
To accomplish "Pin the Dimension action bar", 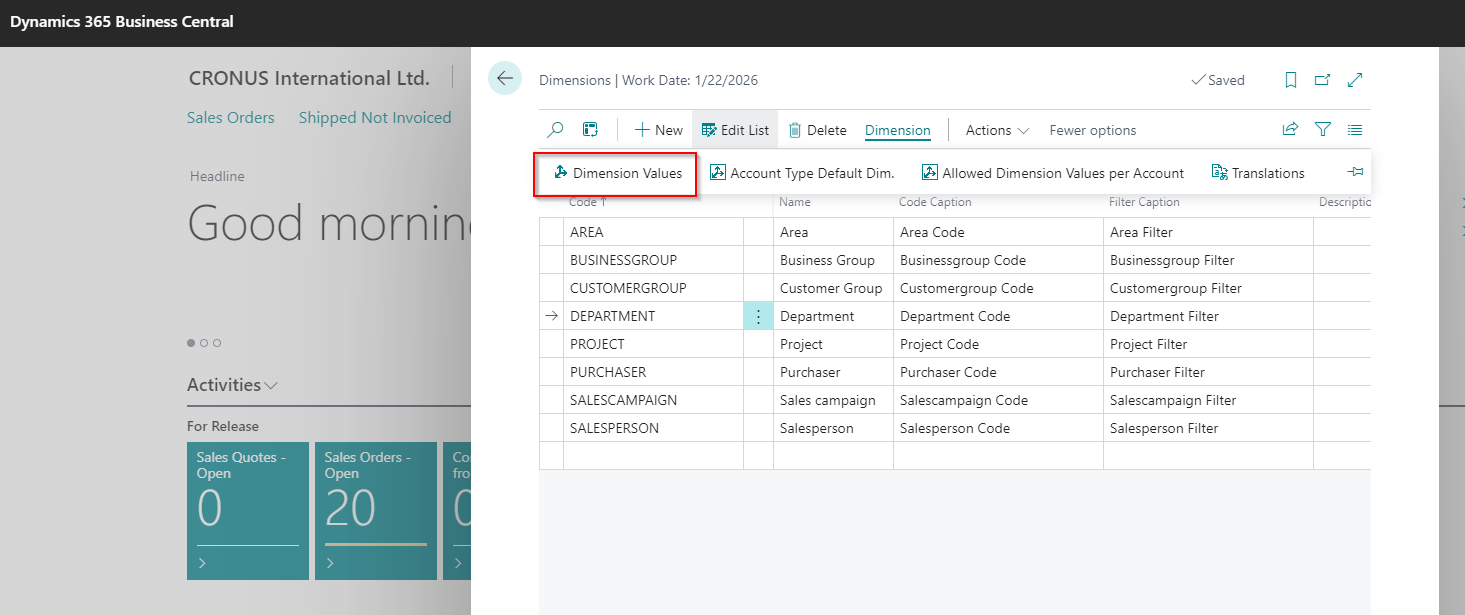I will pos(1355,172).
